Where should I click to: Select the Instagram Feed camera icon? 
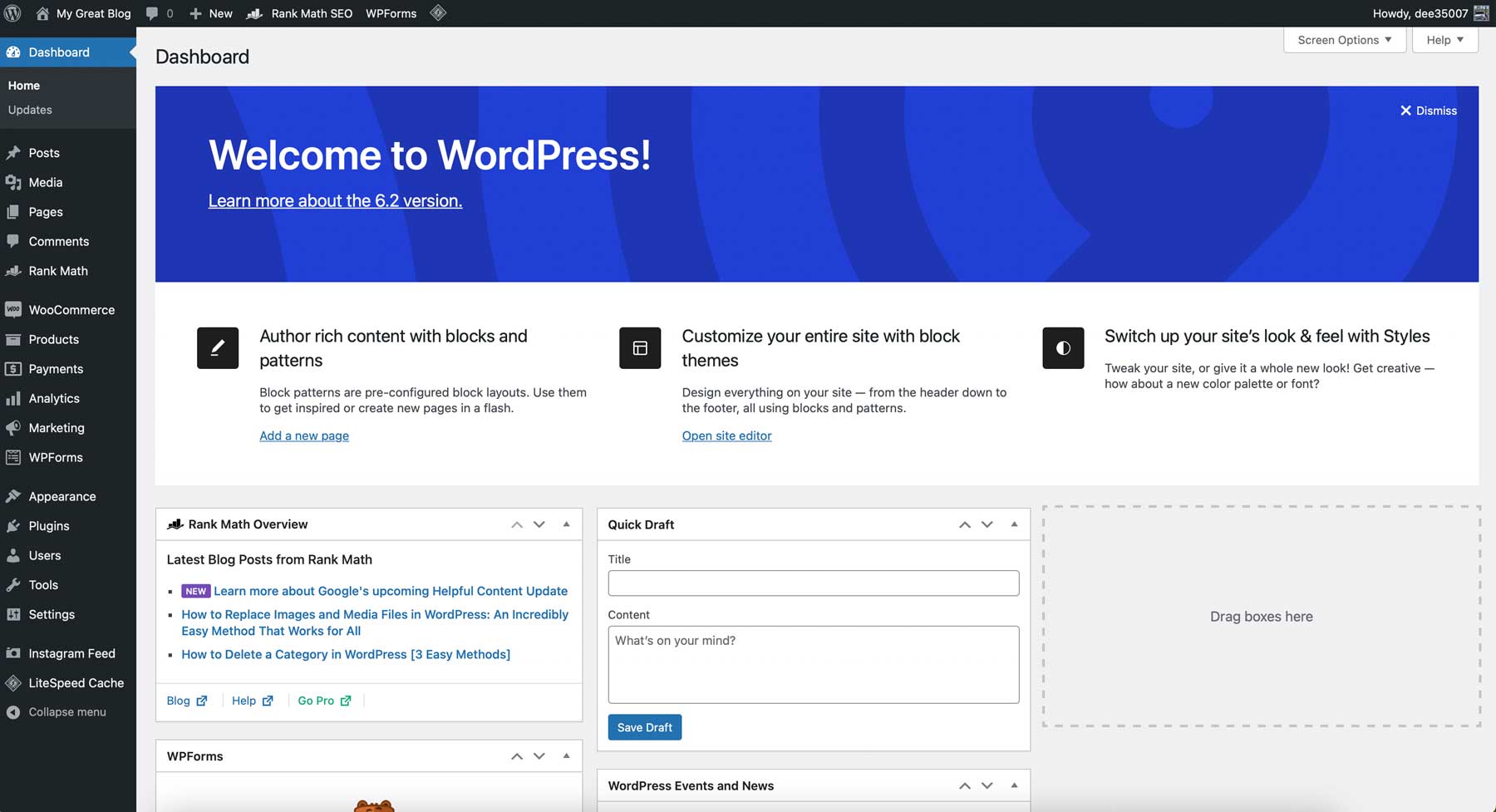pyautogui.click(x=14, y=653)
